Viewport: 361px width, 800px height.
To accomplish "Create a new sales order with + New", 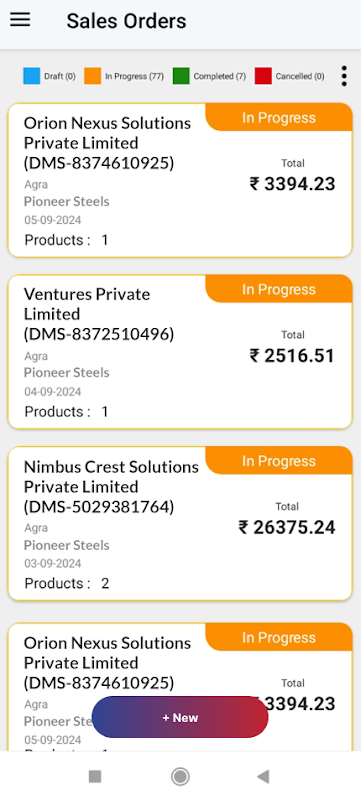I will click(x=180, y=717).
